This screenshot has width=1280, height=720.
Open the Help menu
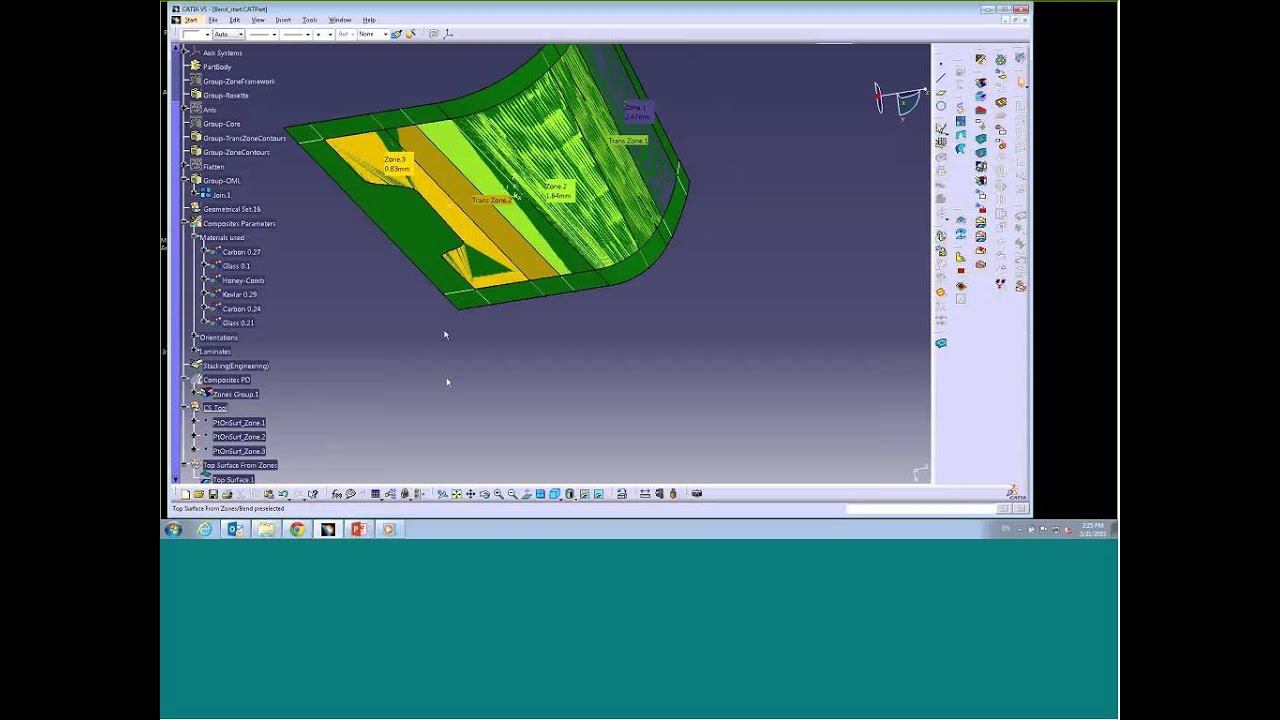pos(369,20)
